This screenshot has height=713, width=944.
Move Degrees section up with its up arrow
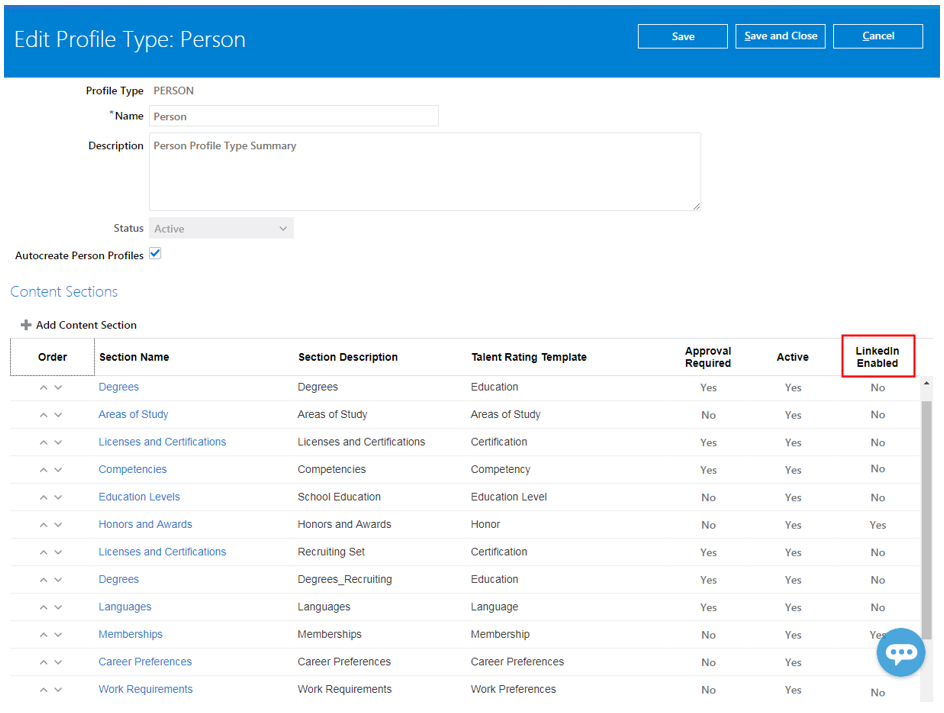pos(43,387)
